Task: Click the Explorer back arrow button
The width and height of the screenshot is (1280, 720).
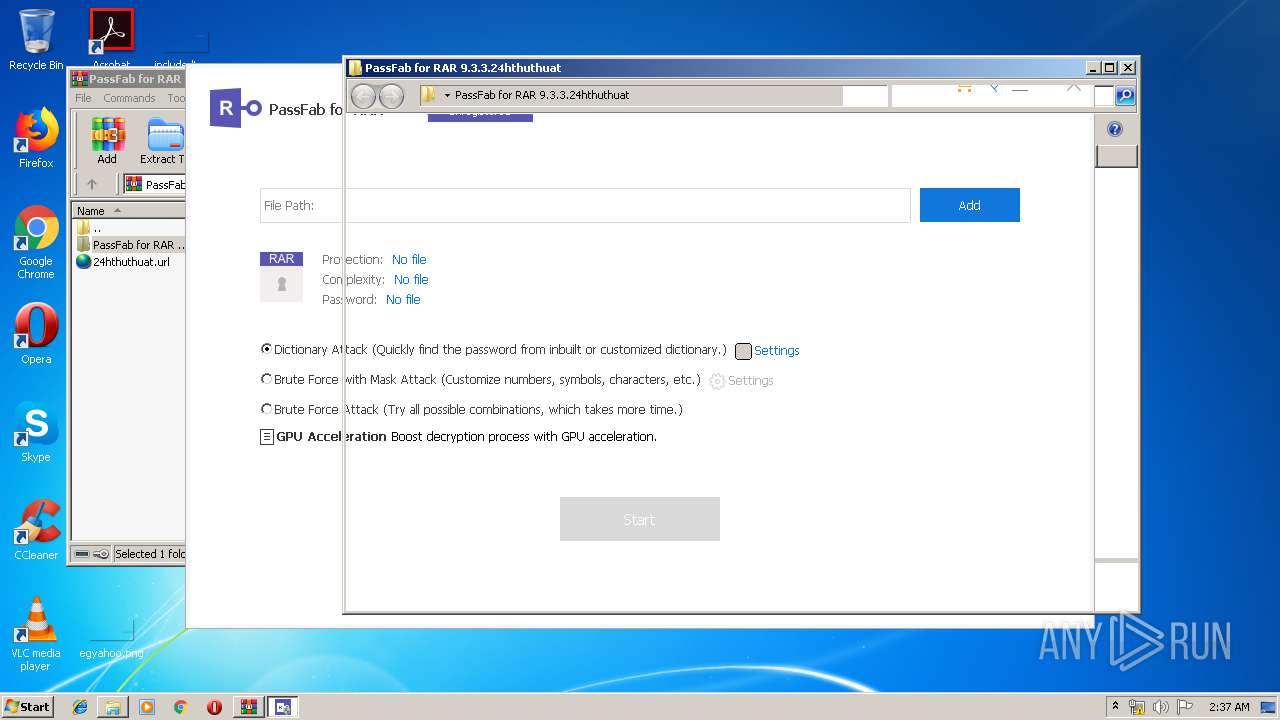Action: 363,96
